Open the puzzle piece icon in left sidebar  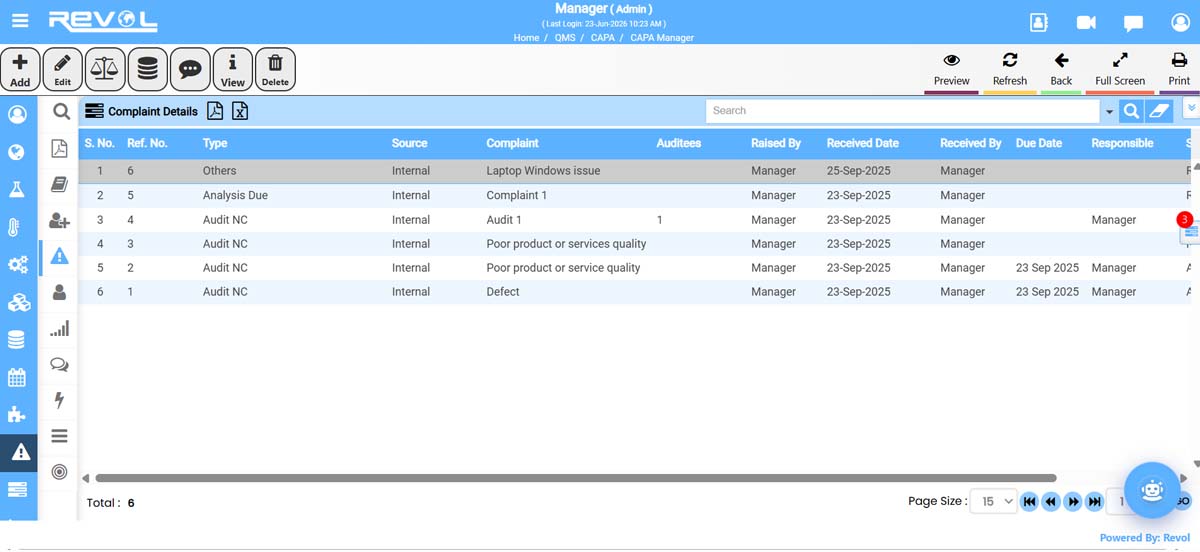(x=17, y=414)
